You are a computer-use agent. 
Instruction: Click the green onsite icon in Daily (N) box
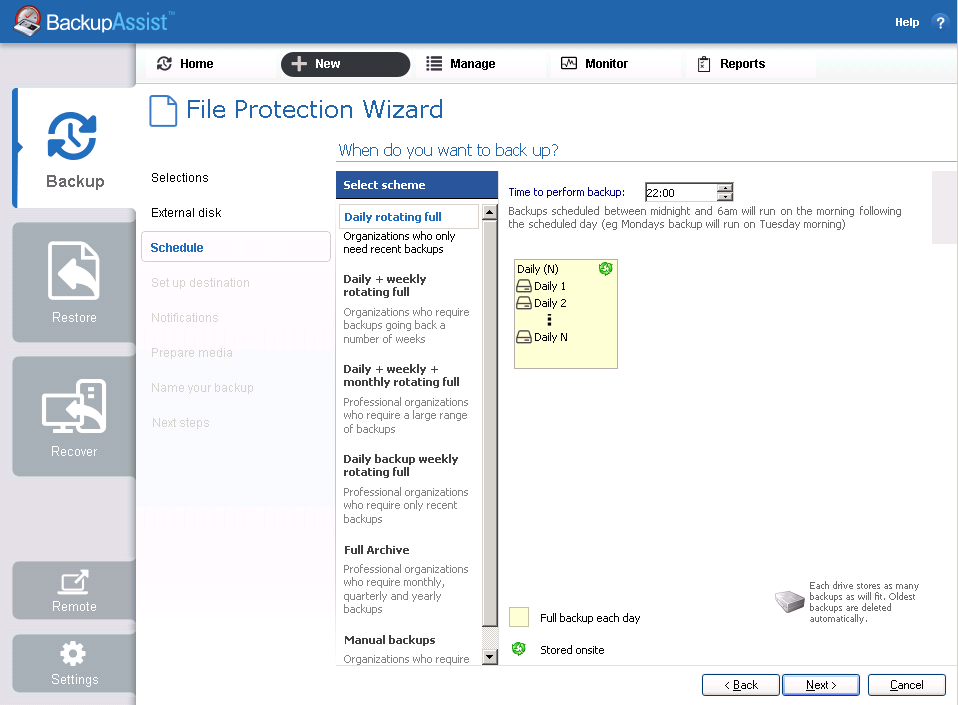pyautogui.click(x=605, y=268)
